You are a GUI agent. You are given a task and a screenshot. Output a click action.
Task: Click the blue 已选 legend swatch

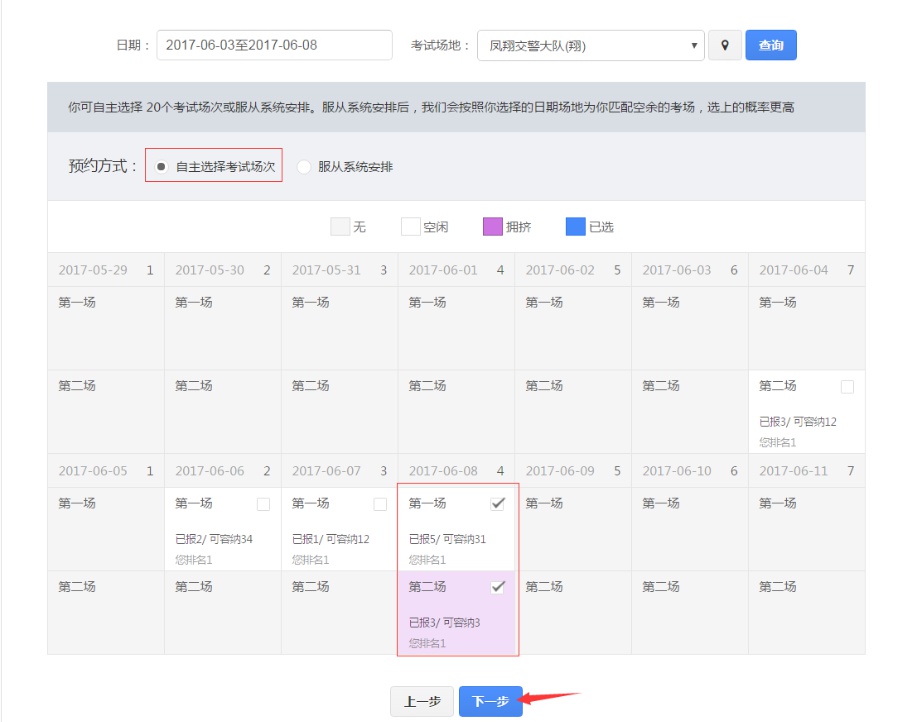pyautogui.click(x=575, y=227)
